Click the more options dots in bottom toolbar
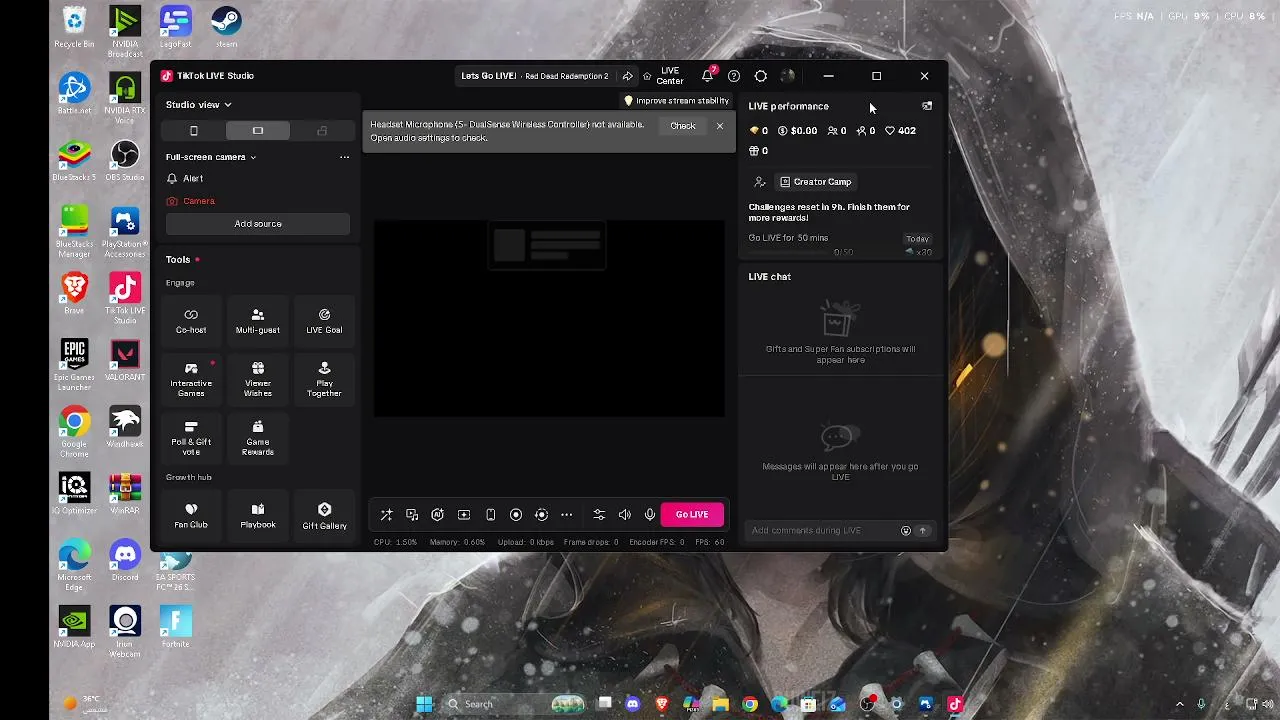 (x=567, y=514)
